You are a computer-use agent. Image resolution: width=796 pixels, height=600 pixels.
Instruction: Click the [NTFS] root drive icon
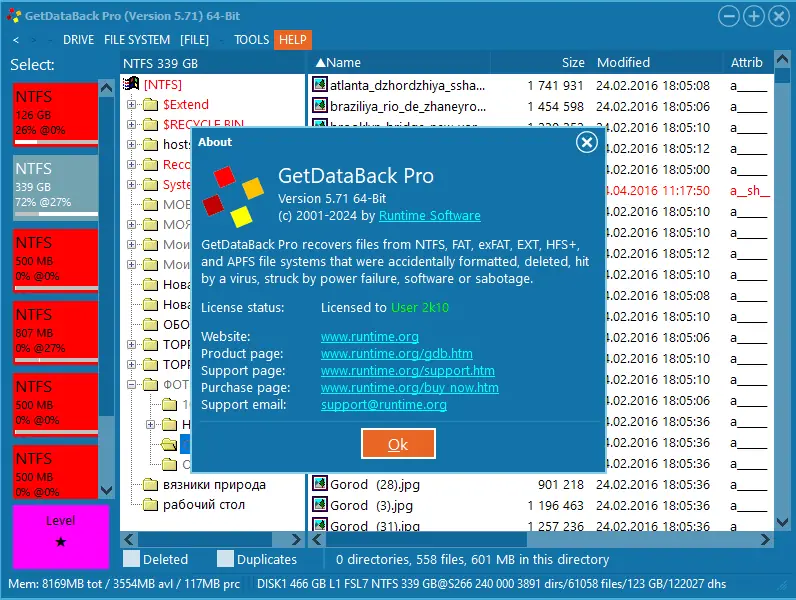pos(131,84)
